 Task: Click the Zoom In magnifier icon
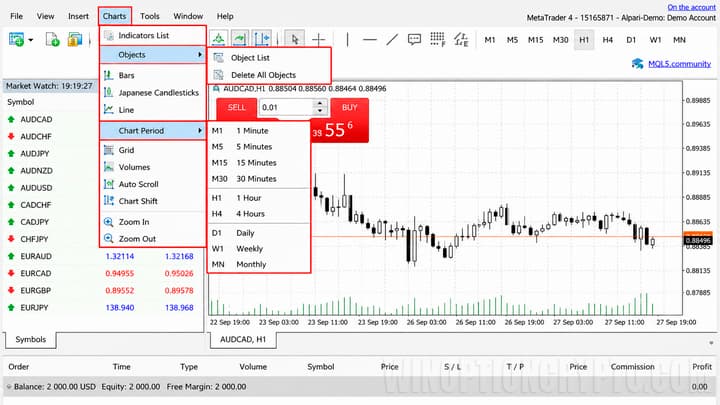pyautogui.click(x=108, y=222)
